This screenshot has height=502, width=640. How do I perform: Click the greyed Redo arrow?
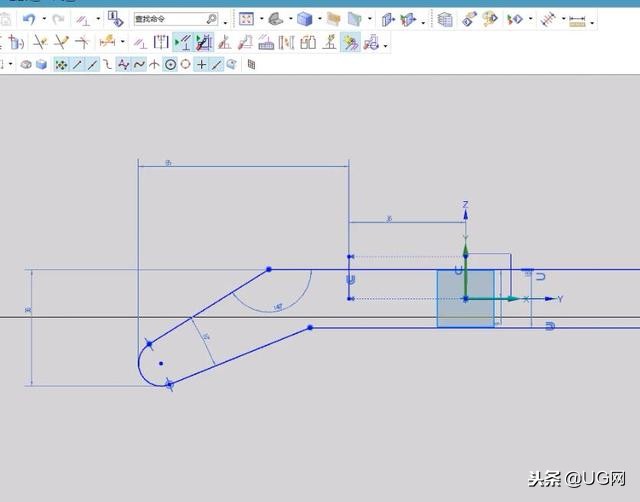pos(58,19)
